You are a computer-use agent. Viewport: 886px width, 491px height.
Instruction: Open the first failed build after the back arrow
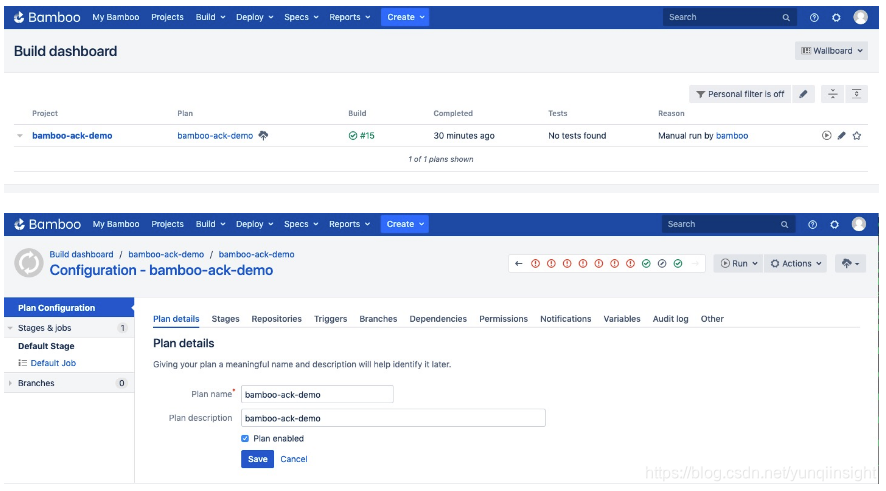coord(535,263)
